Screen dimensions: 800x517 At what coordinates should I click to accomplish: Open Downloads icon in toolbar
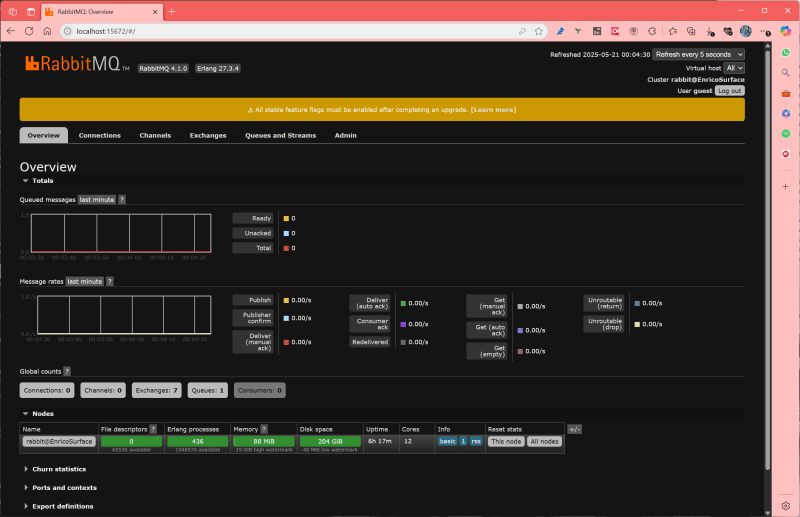(710, 32)
